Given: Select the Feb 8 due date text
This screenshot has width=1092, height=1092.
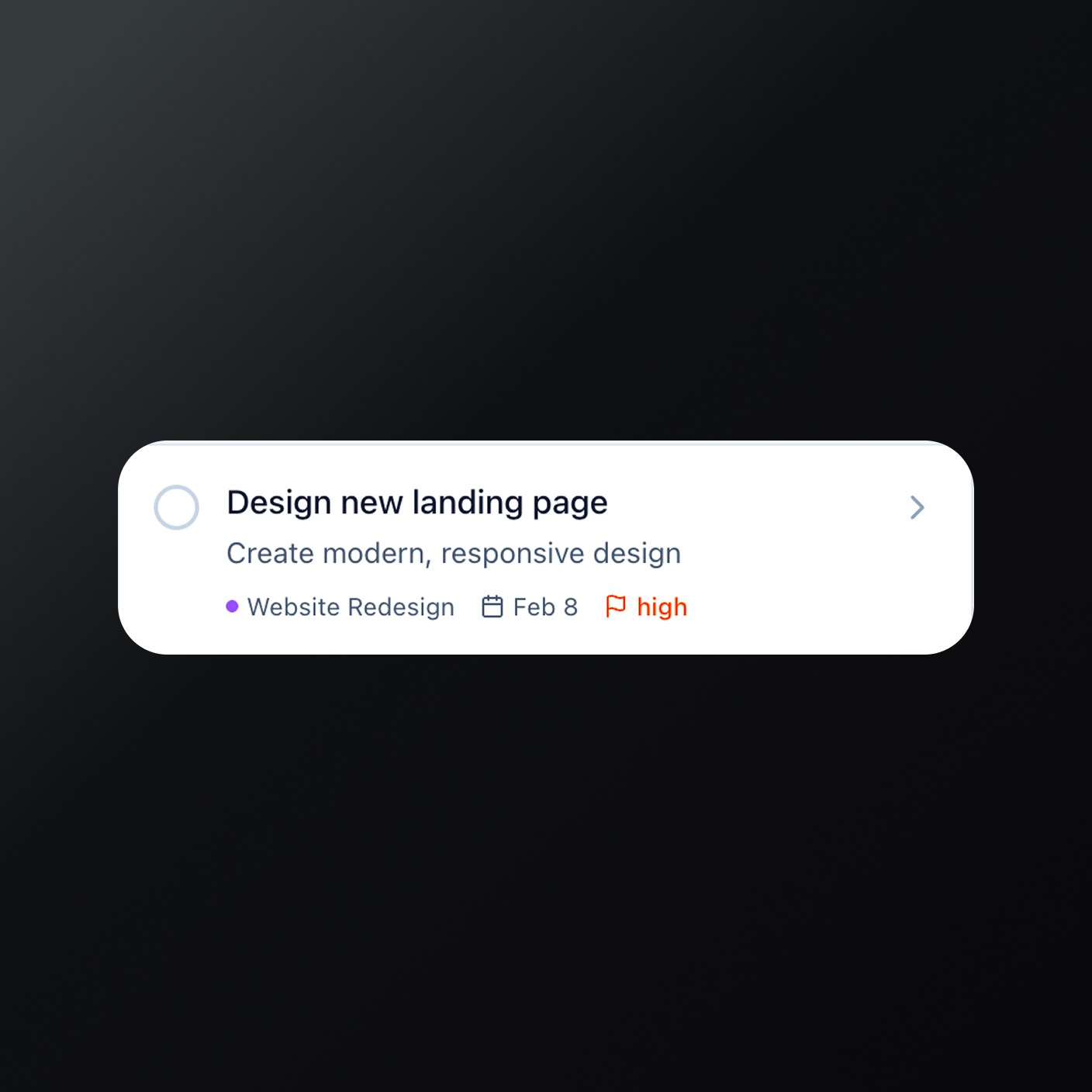Looking at the screenshot, I should (x=545, y=607).
